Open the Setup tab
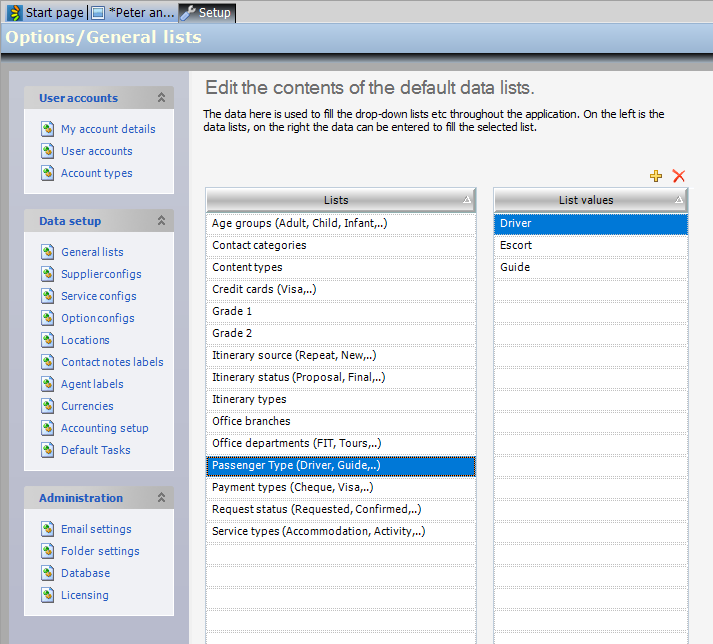This screenshot has height=644, width=713. (206, 13)
